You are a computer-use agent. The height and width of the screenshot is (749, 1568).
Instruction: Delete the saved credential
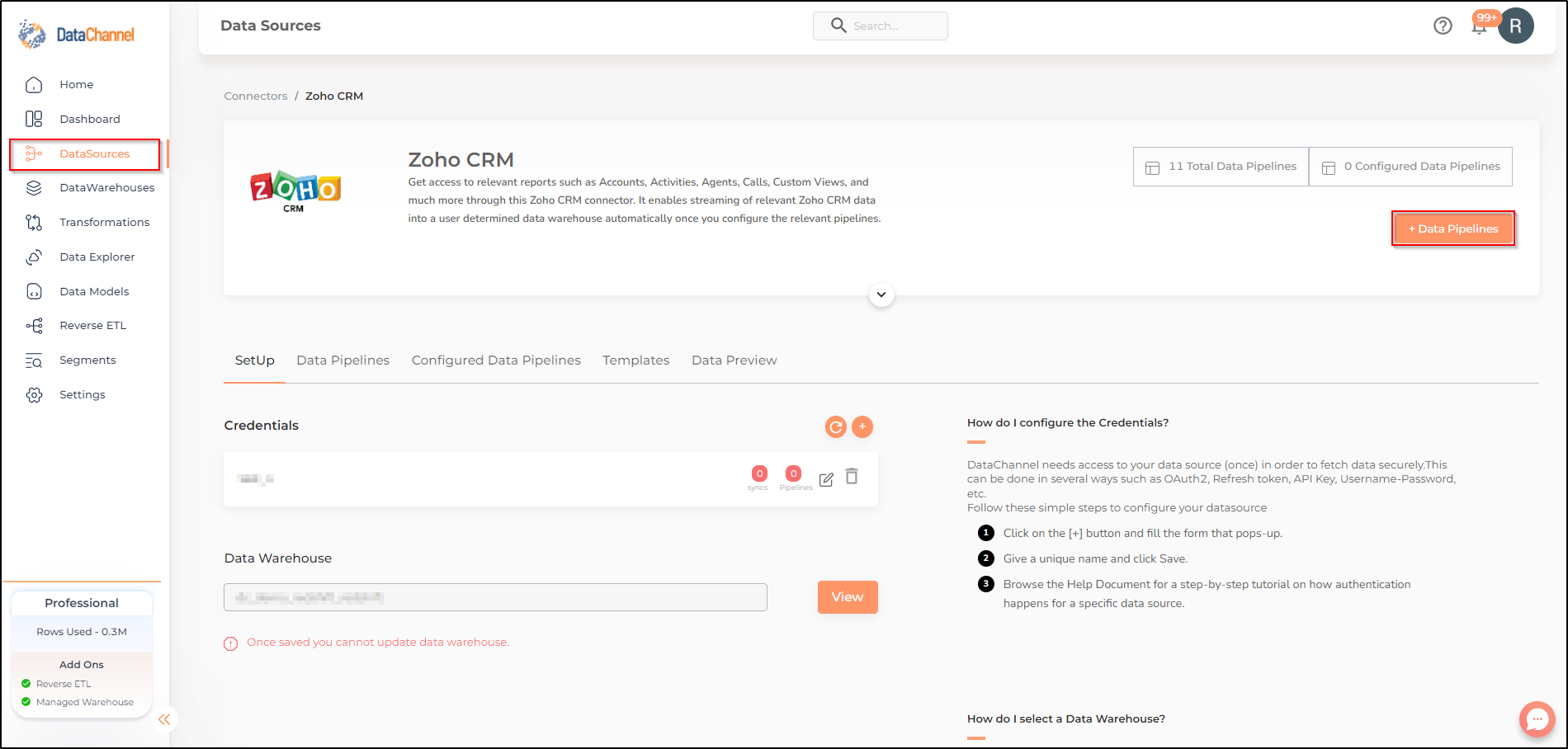click(x=852, y=476)
